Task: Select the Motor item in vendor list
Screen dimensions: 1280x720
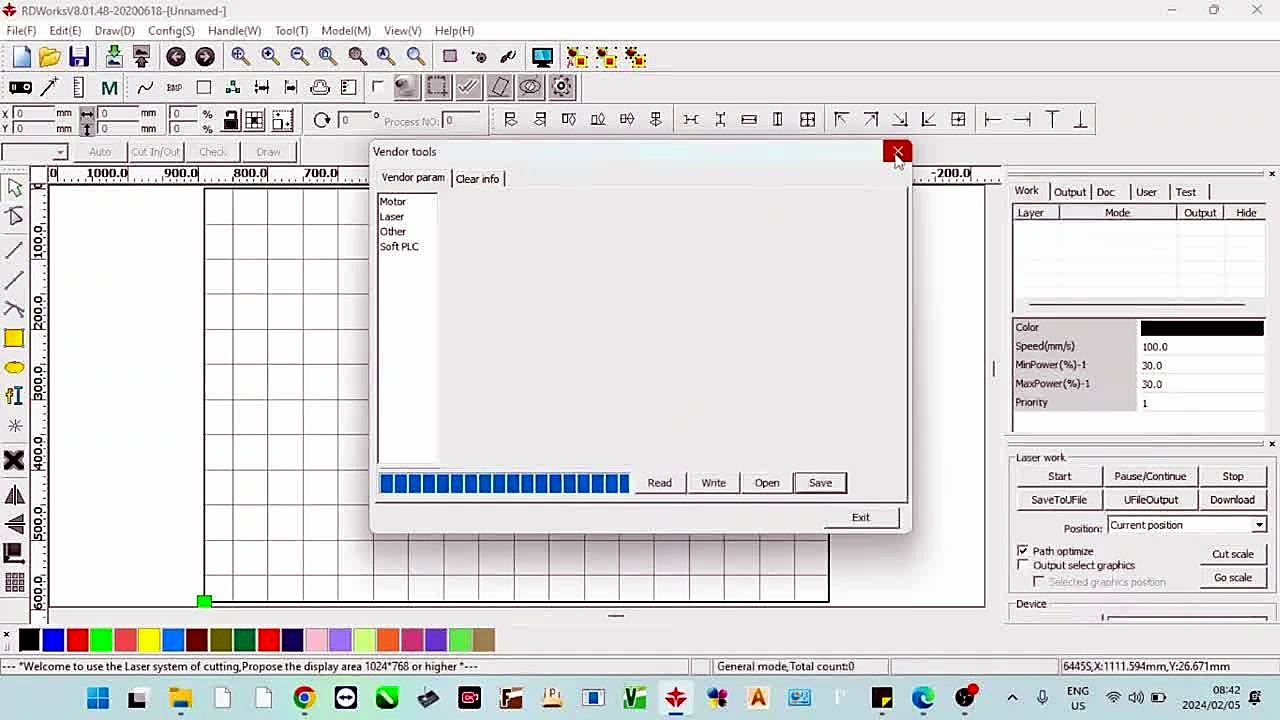Action: [x=392, y=202]
